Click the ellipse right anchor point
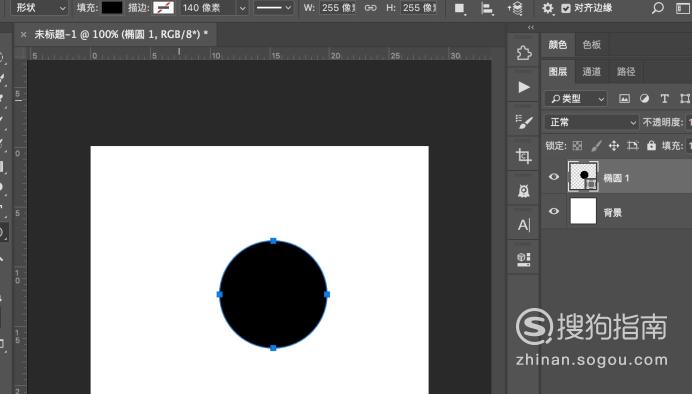Screen dimensions: 692x394 [327, 294]
